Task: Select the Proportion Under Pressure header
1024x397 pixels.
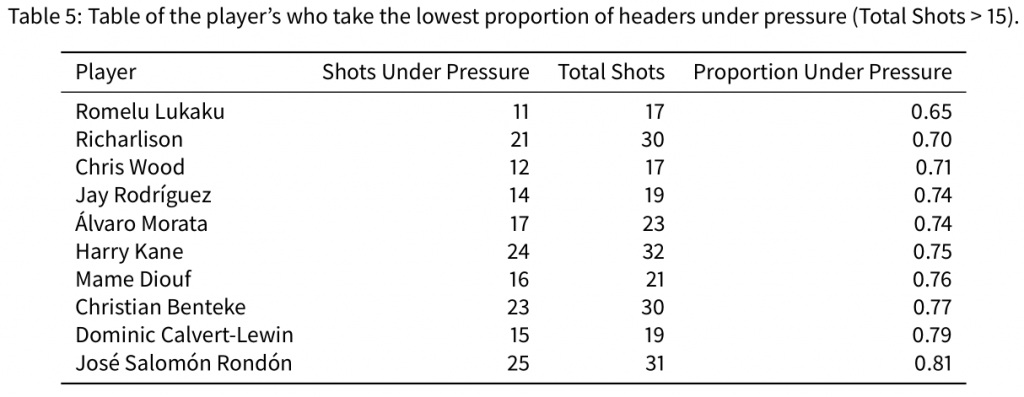Action: tap(823, 72)
